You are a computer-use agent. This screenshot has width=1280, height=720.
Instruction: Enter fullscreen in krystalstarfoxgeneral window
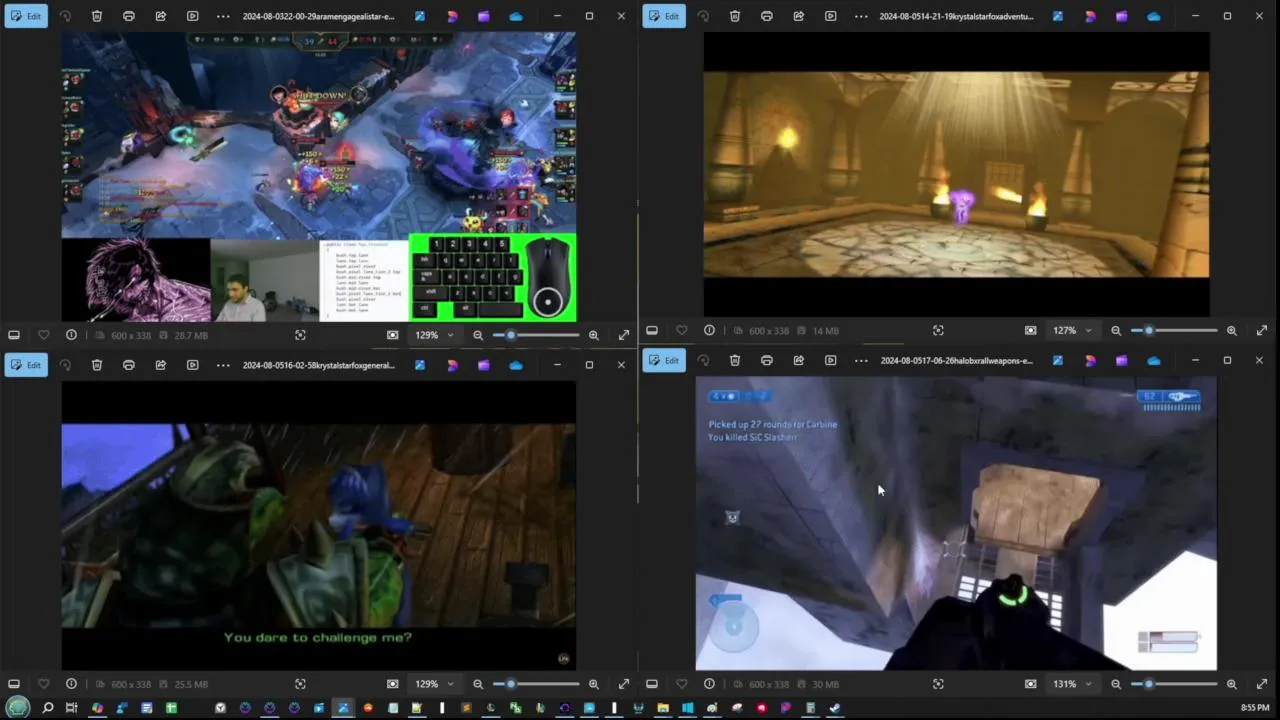[x=624, y=684]
